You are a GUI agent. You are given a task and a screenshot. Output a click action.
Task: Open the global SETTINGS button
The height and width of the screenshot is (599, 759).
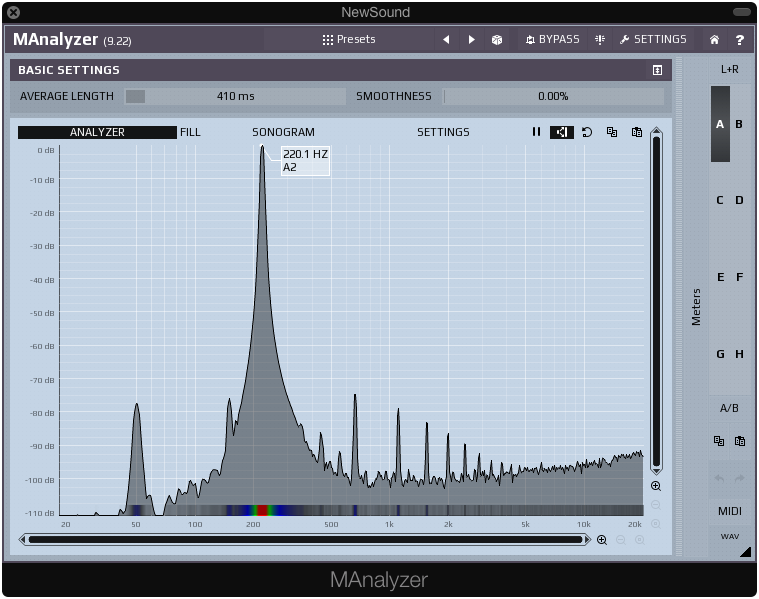(x=653, y=39)
